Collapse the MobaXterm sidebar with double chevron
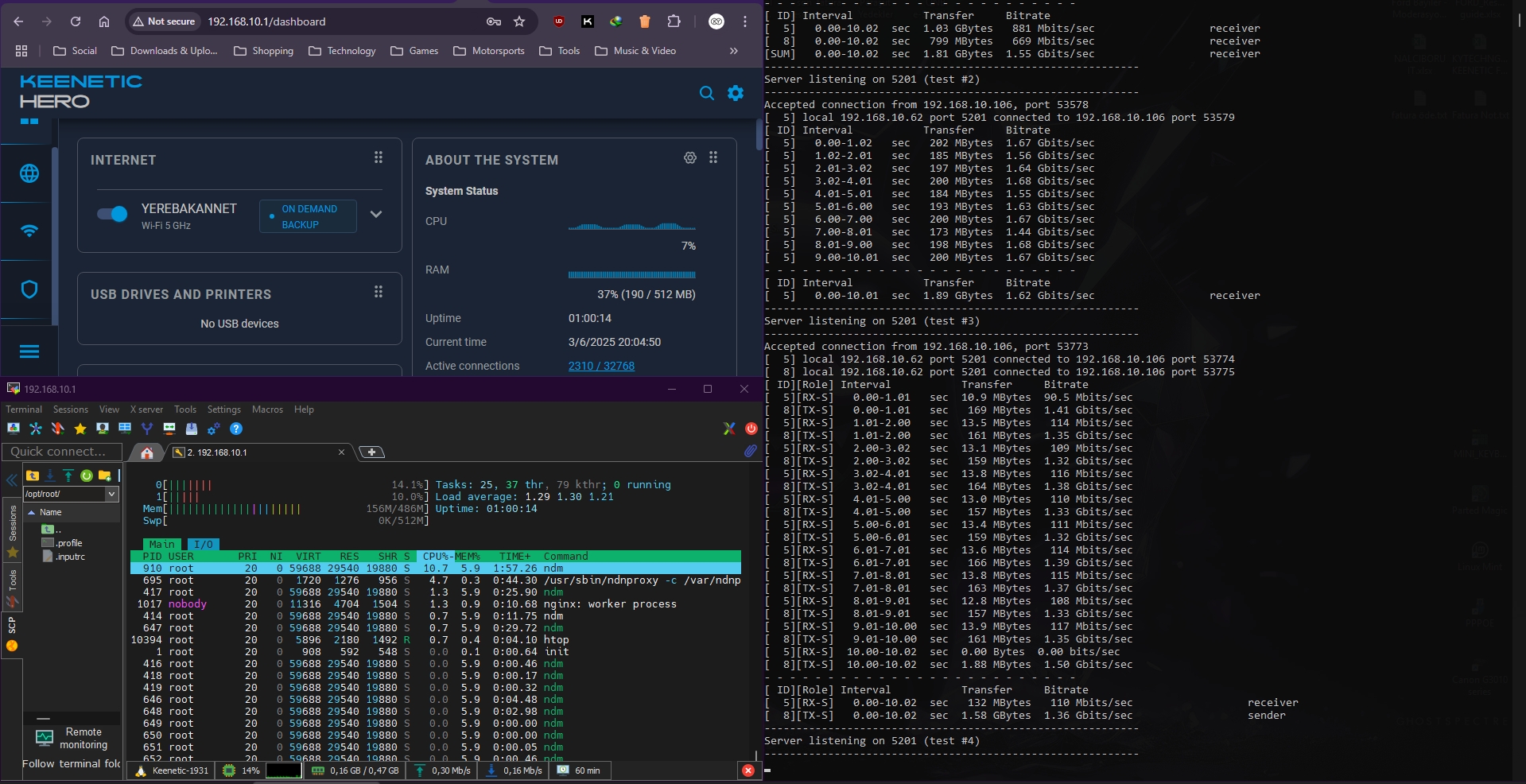This screenshot has width=1526, height=784. click(x=12, y=479)
